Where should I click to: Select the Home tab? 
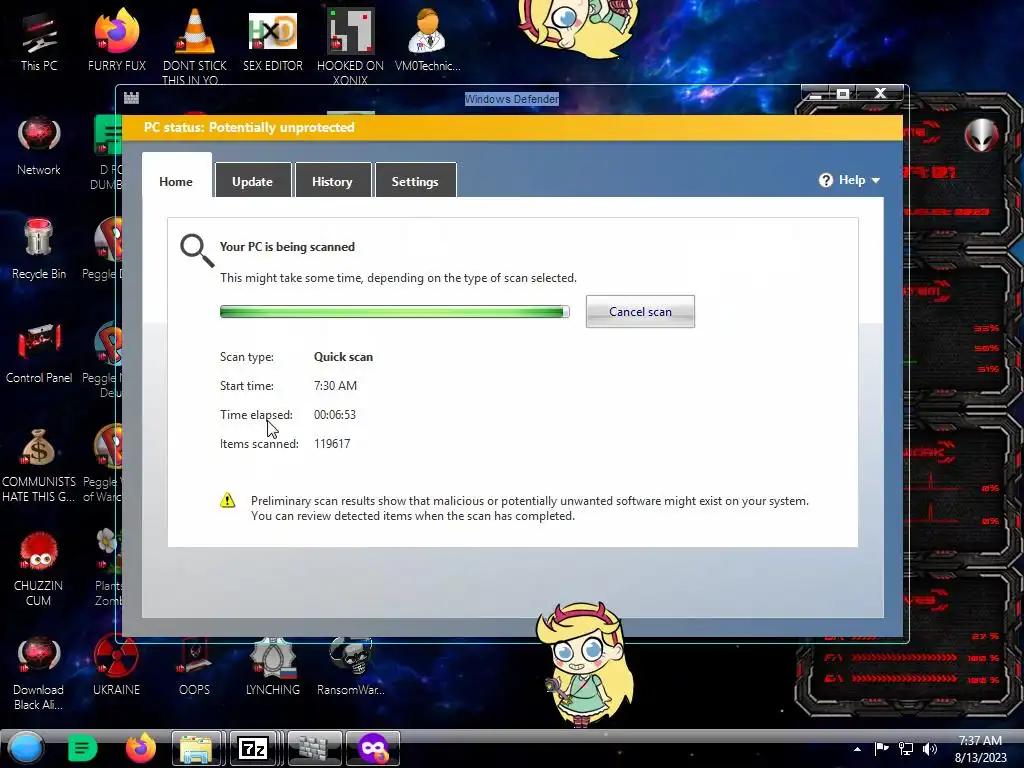tap(176, 176)
